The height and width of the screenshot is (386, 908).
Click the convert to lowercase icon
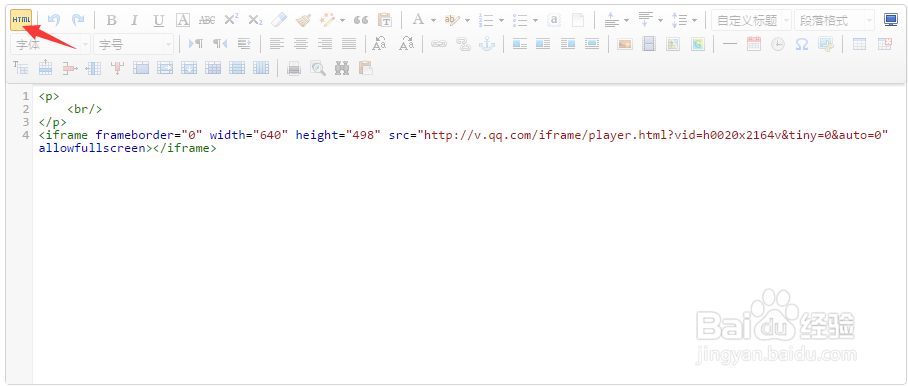408,43
